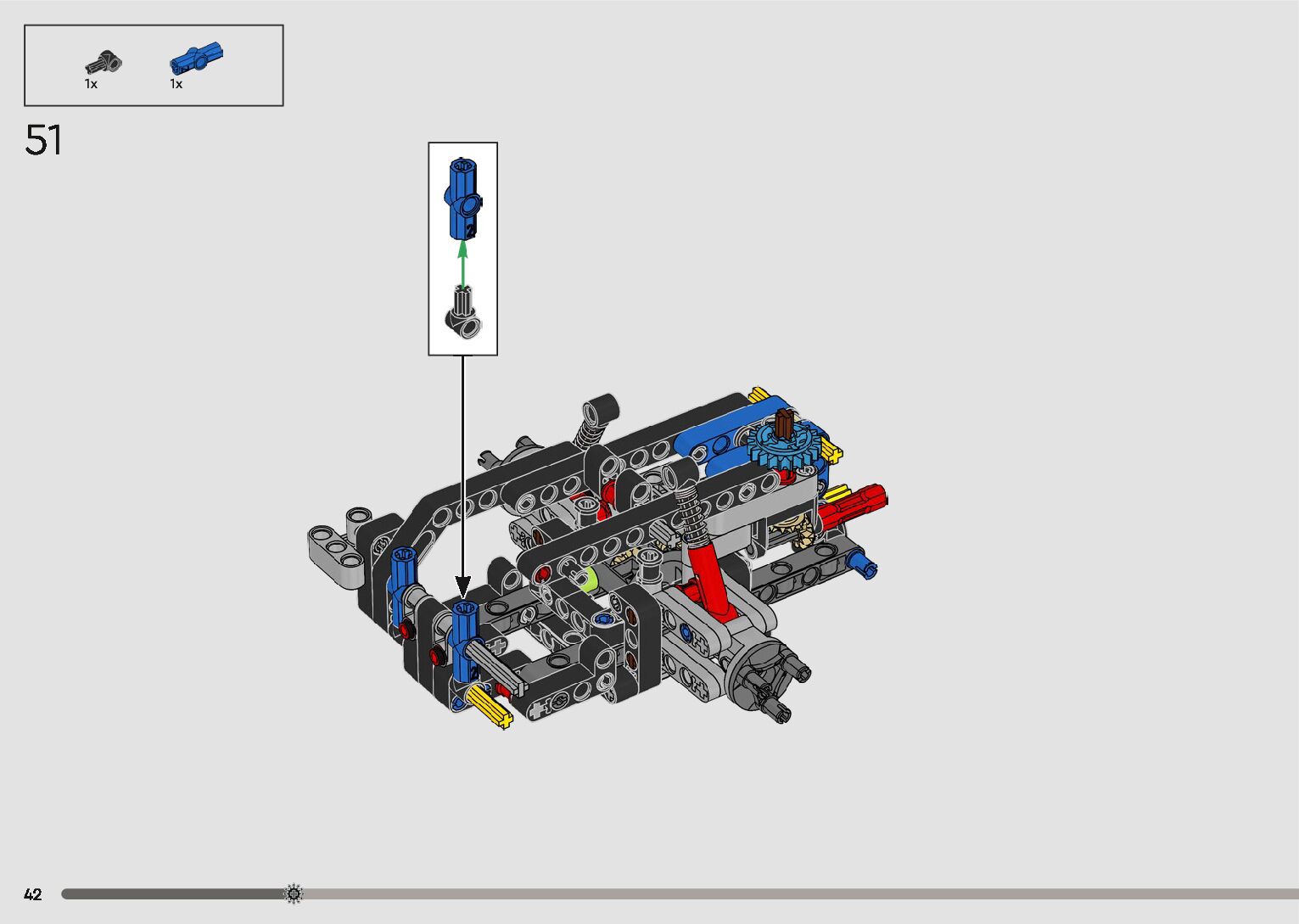Click the green upward assembly arrow
Screen dimensions: 1299x924
(x=462, y=262)
